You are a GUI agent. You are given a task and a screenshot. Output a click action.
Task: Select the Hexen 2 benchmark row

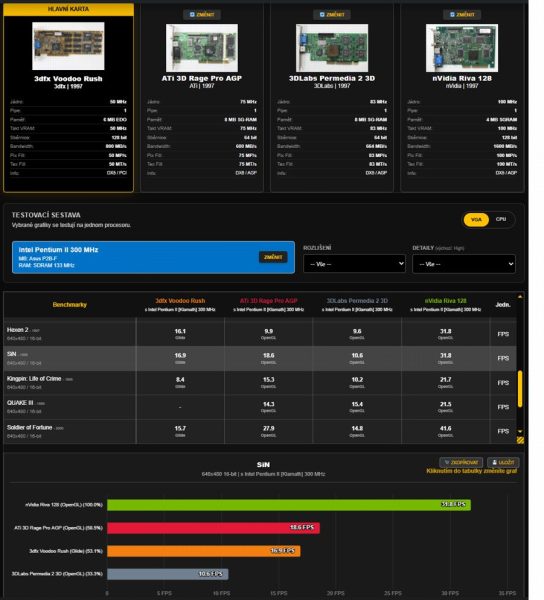coord(260,334)
